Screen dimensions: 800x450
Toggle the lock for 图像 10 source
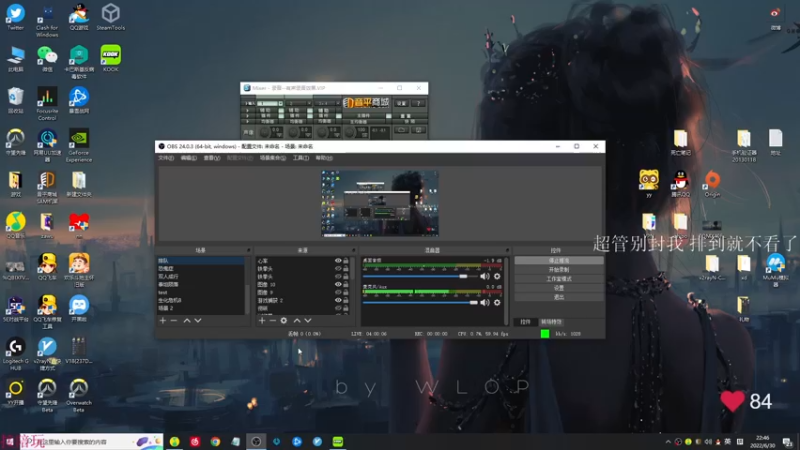346,285
